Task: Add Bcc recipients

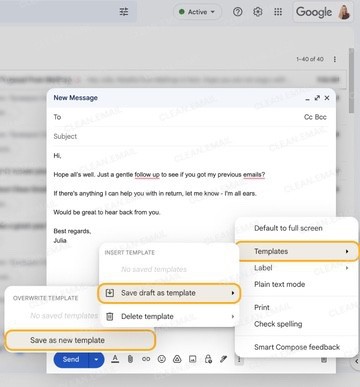Action: click(x=321, y=117)
